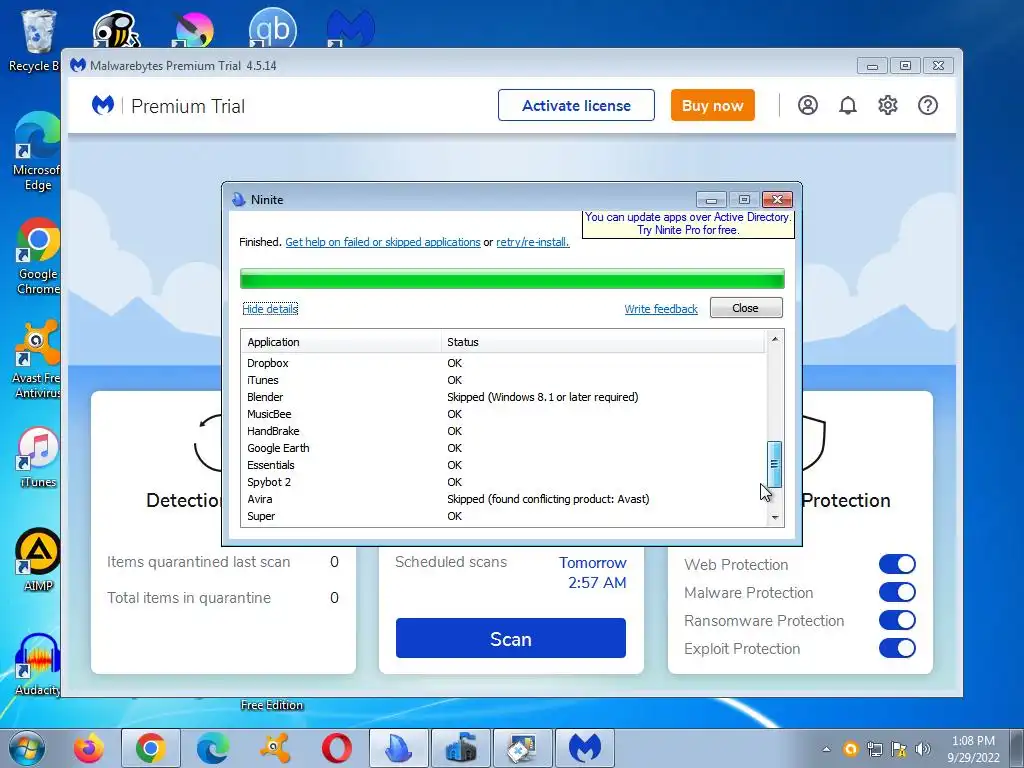The image size is (1024, 768).
Task: Click the green Ninite progress bar
Action: tap(512, 278)
